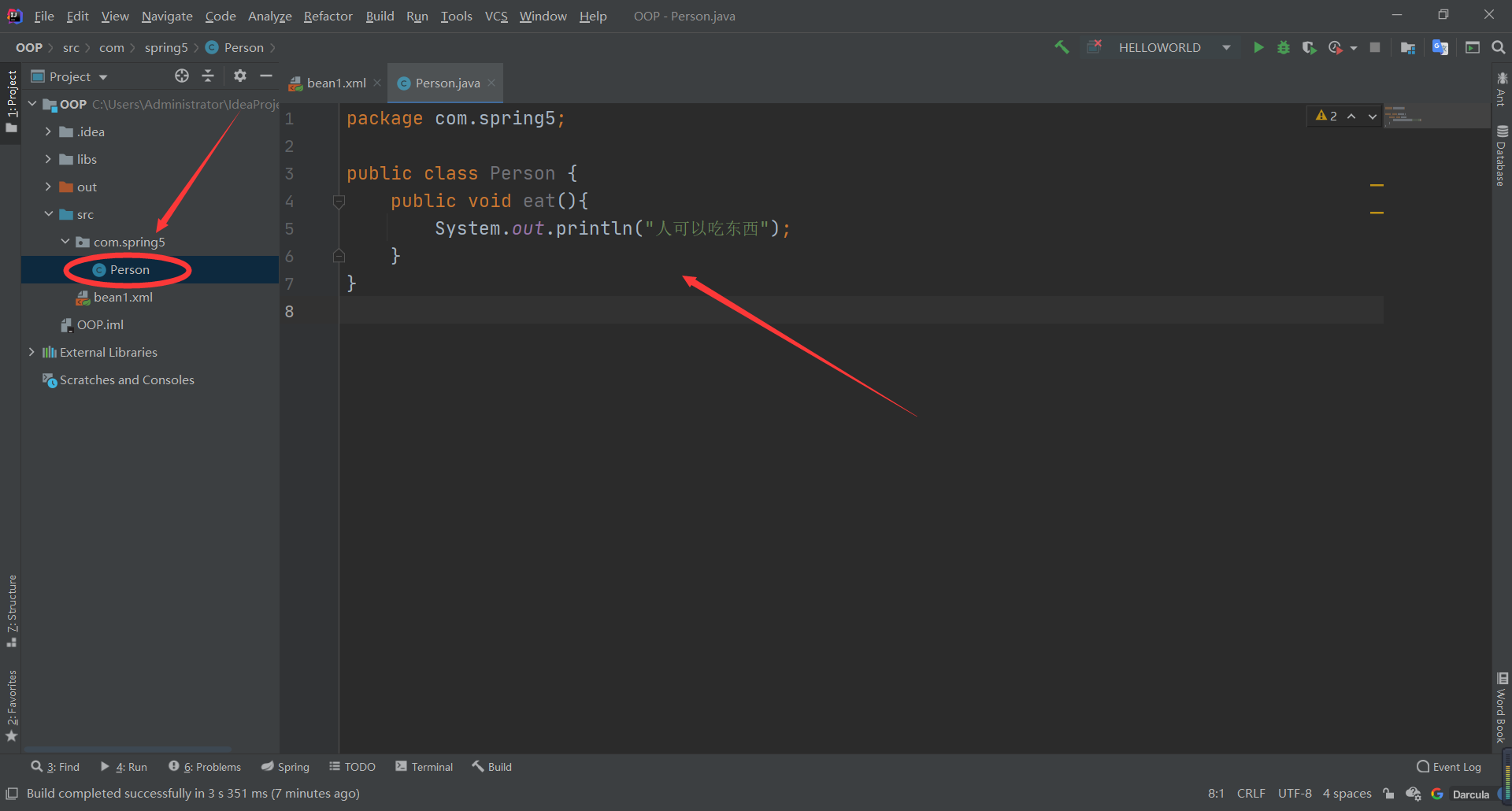Click the CRLF line separator in status bar
The width and height of the screenshot is (1512, 811).
click(x=1251, y=794)
